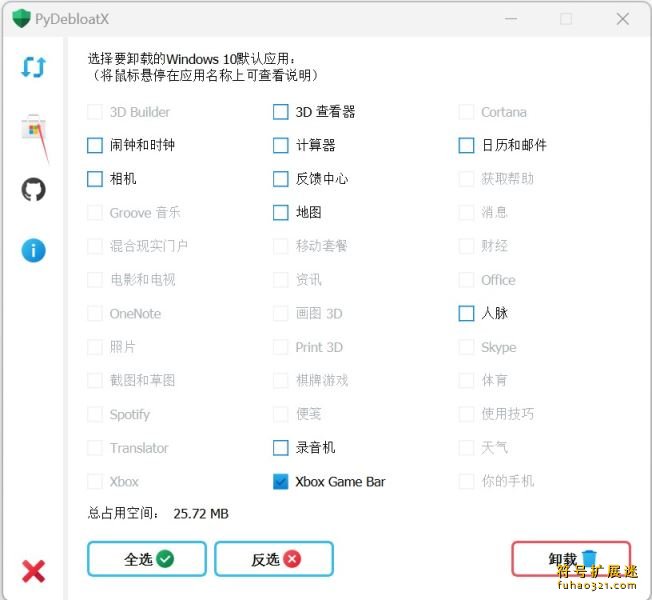Screen dimensions: 652x600
Task: Click the disabled 画图 3D checkbox
Action: (280, 313)
